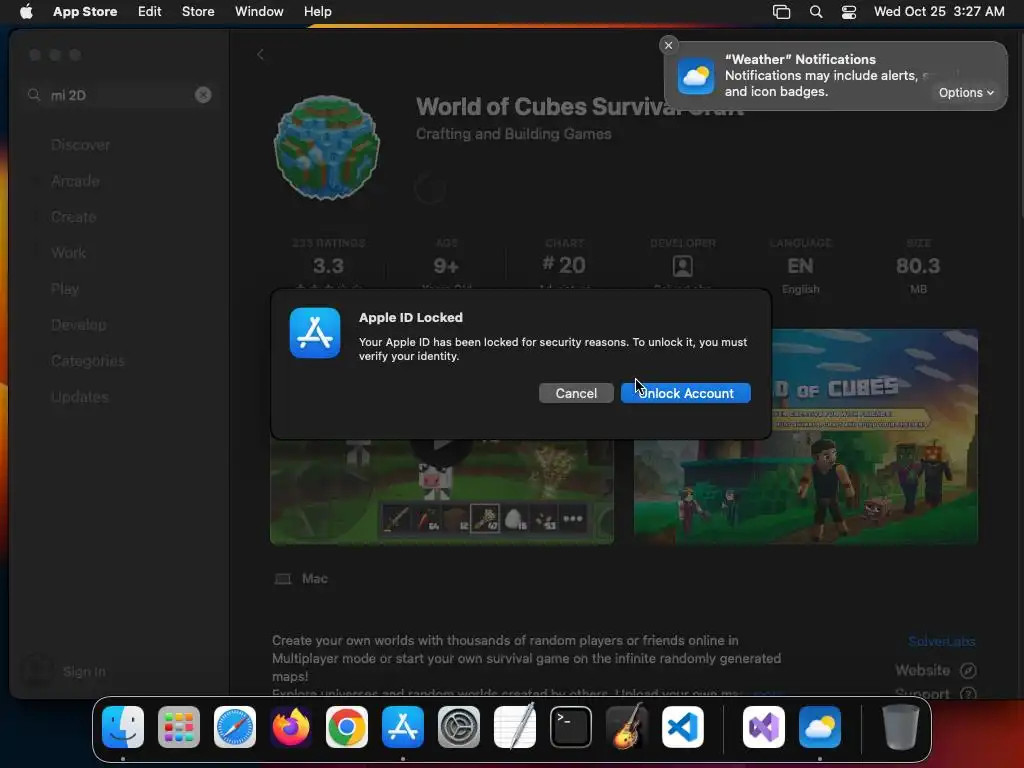The width and height of the screenshot is (1024, 768).
Task: Select Updates in the sidebar
Action: pos(80,396)
